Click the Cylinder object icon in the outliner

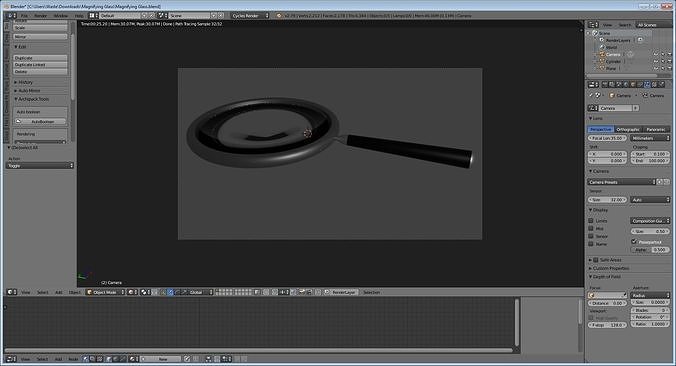pyautogui.click(x=602, y=61)
